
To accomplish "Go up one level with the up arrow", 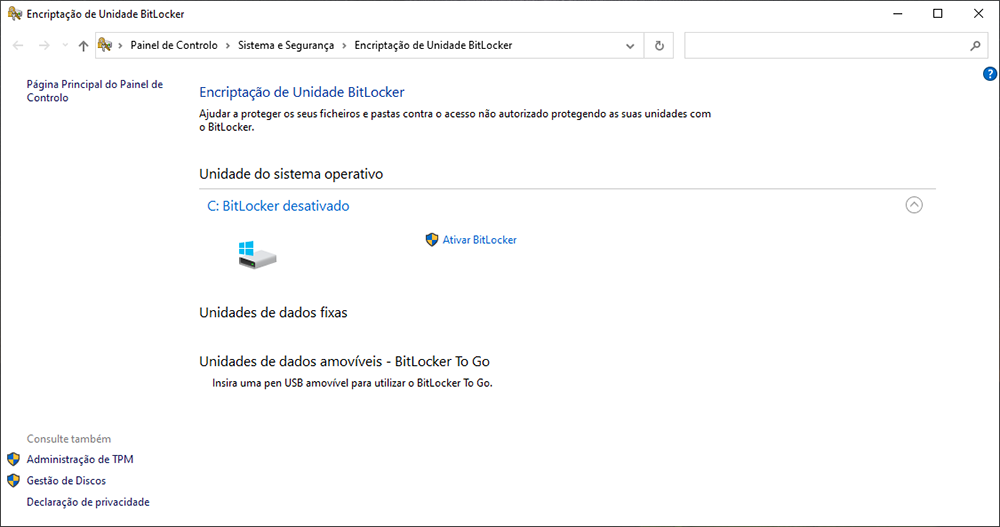I will coord(84,45).
